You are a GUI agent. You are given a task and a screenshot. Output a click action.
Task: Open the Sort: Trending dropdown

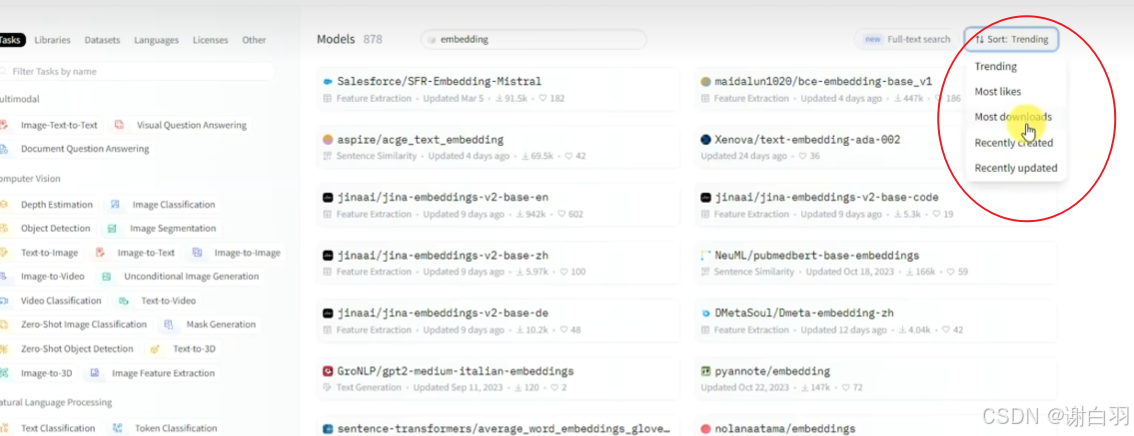1011,40
